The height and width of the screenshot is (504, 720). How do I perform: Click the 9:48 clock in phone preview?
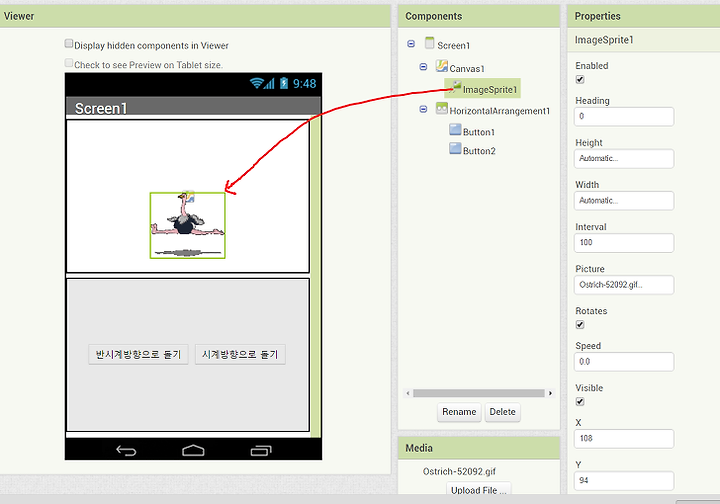[x=304, y=84]
